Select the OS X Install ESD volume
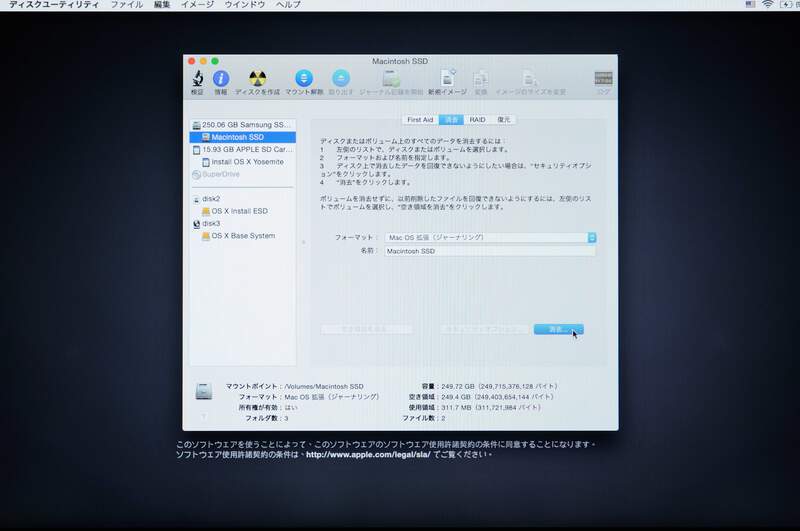This screenshot has height=531, width=800. click(242, 211)
